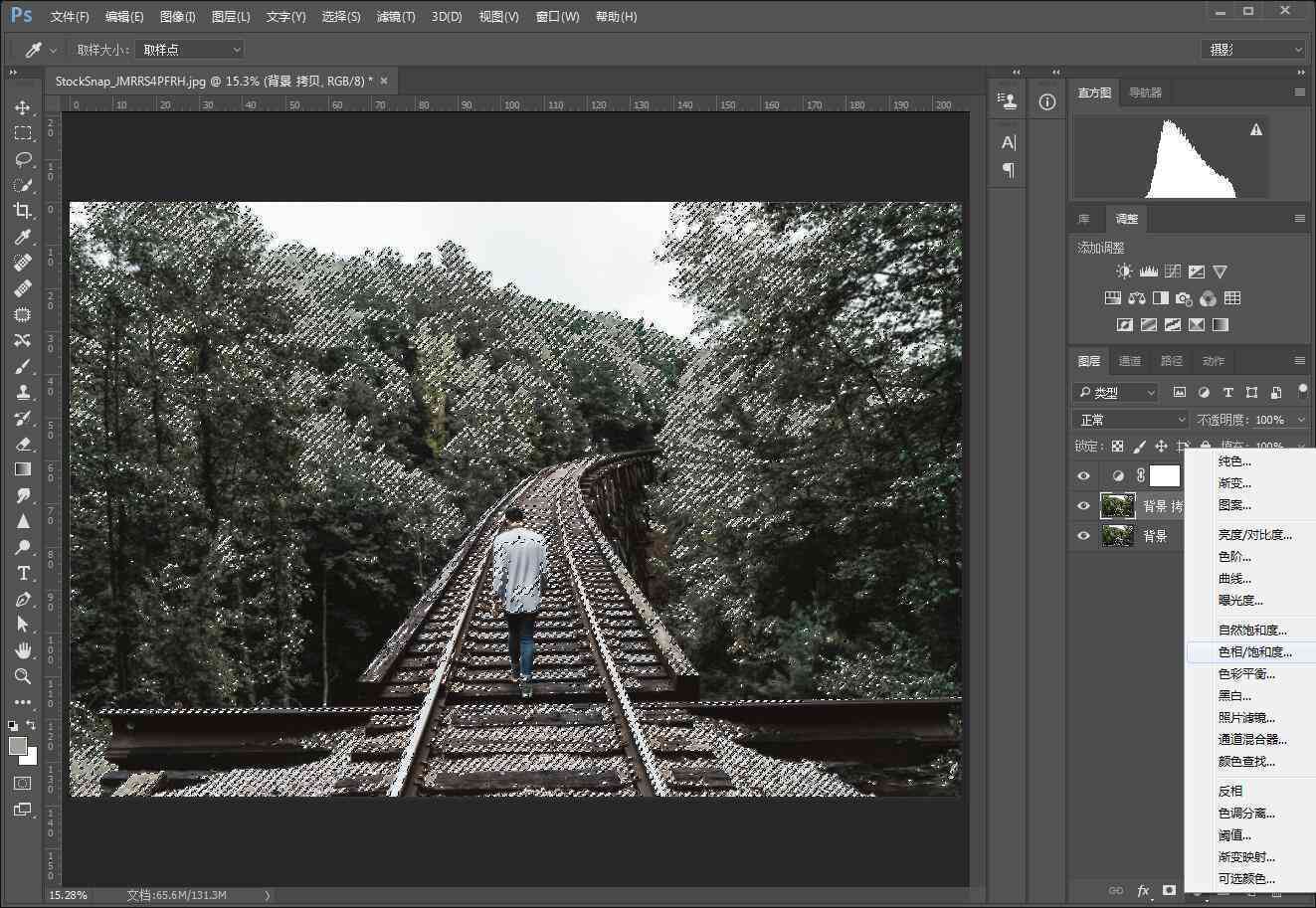
Task: Select the Zoom tool
Action: coord(23,676)
